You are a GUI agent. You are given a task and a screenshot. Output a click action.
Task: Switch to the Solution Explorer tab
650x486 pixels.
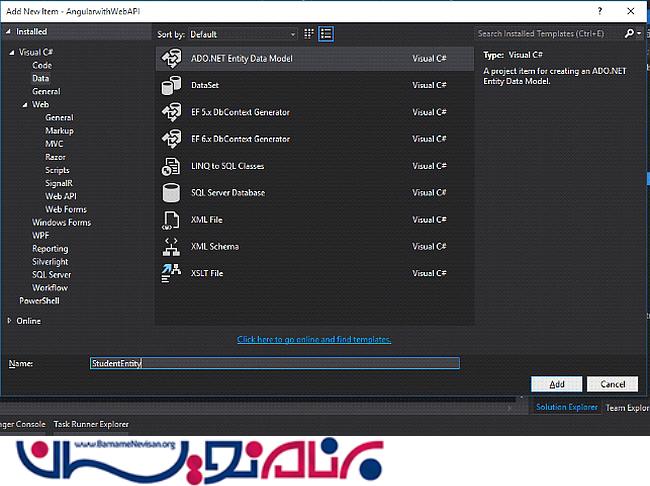point(567,407)
